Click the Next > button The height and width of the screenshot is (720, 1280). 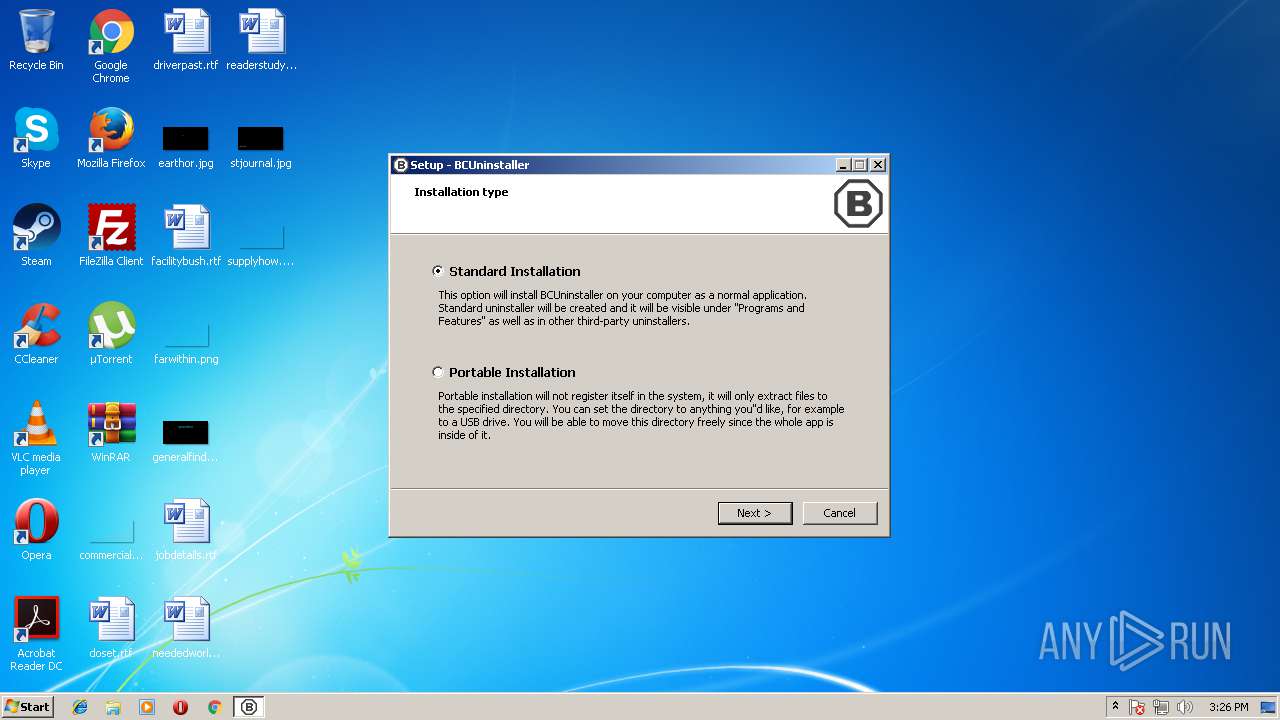coord(755,513)
